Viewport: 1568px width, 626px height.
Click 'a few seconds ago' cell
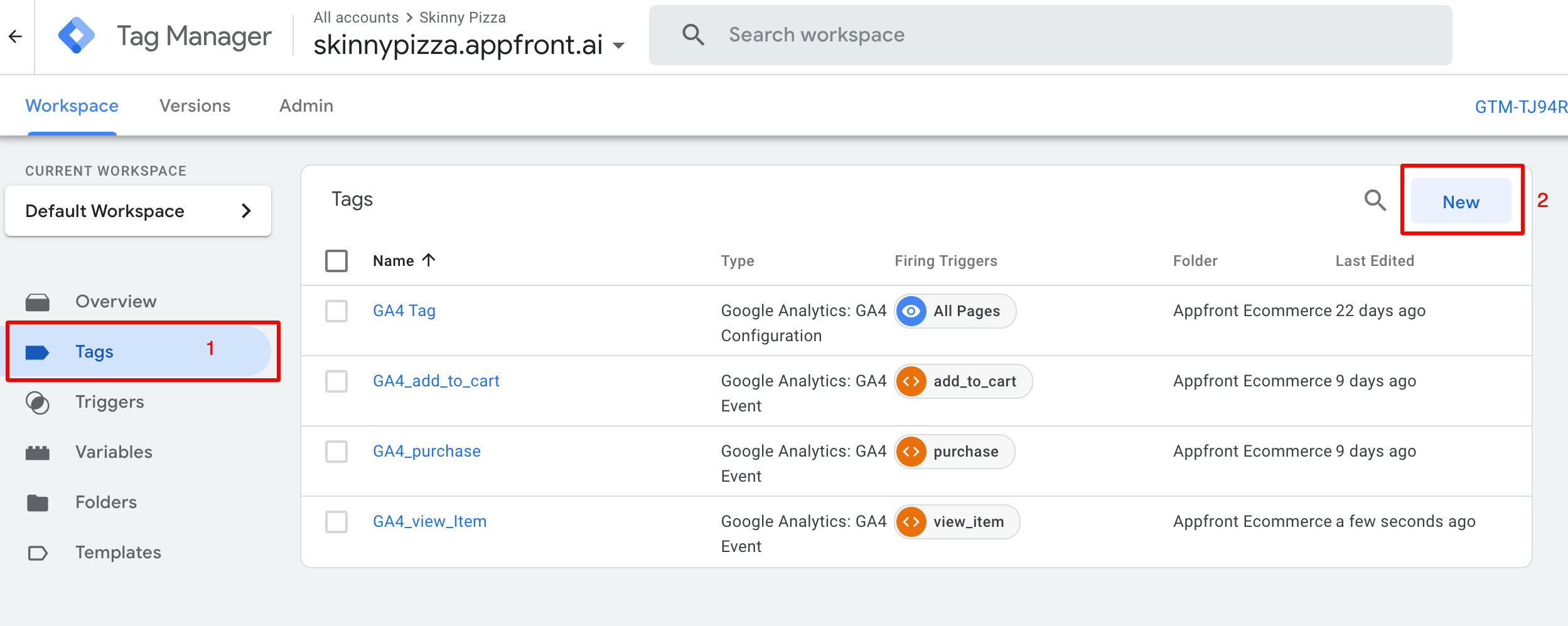(x=1405, y=522)
